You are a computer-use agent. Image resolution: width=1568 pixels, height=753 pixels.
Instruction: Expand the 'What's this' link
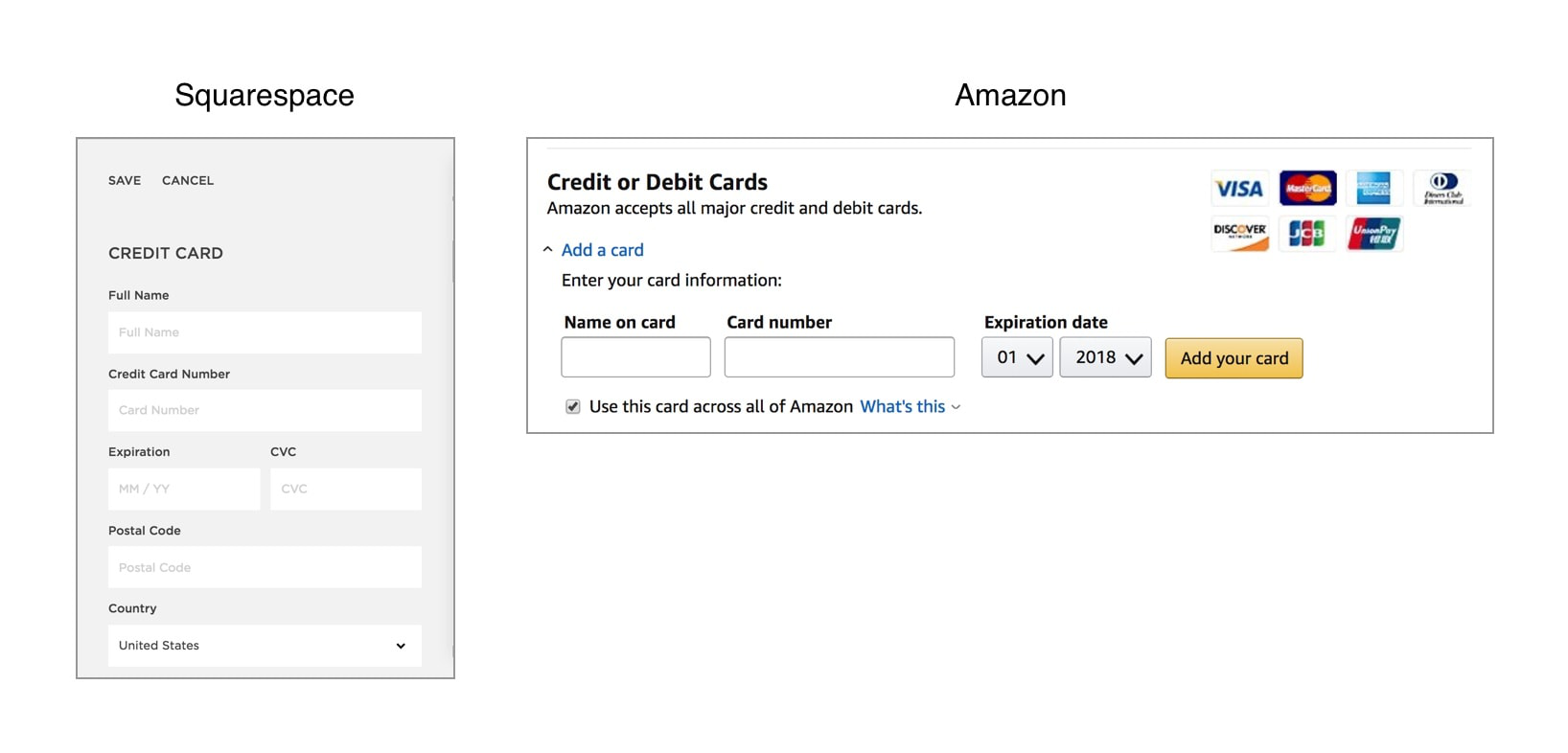click(x=909, y=407)
